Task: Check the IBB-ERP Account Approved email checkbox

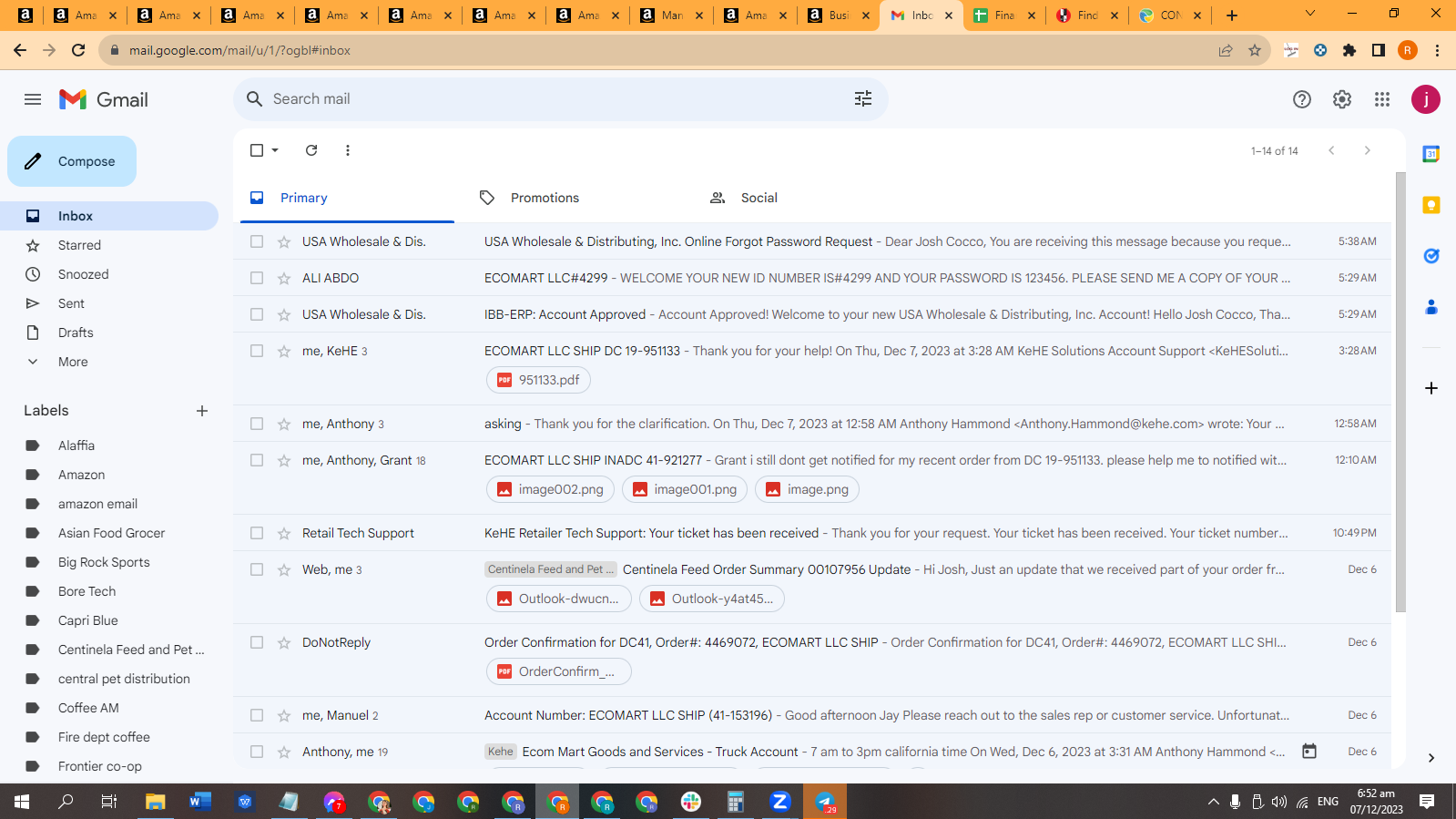Action: pos(257,314)
